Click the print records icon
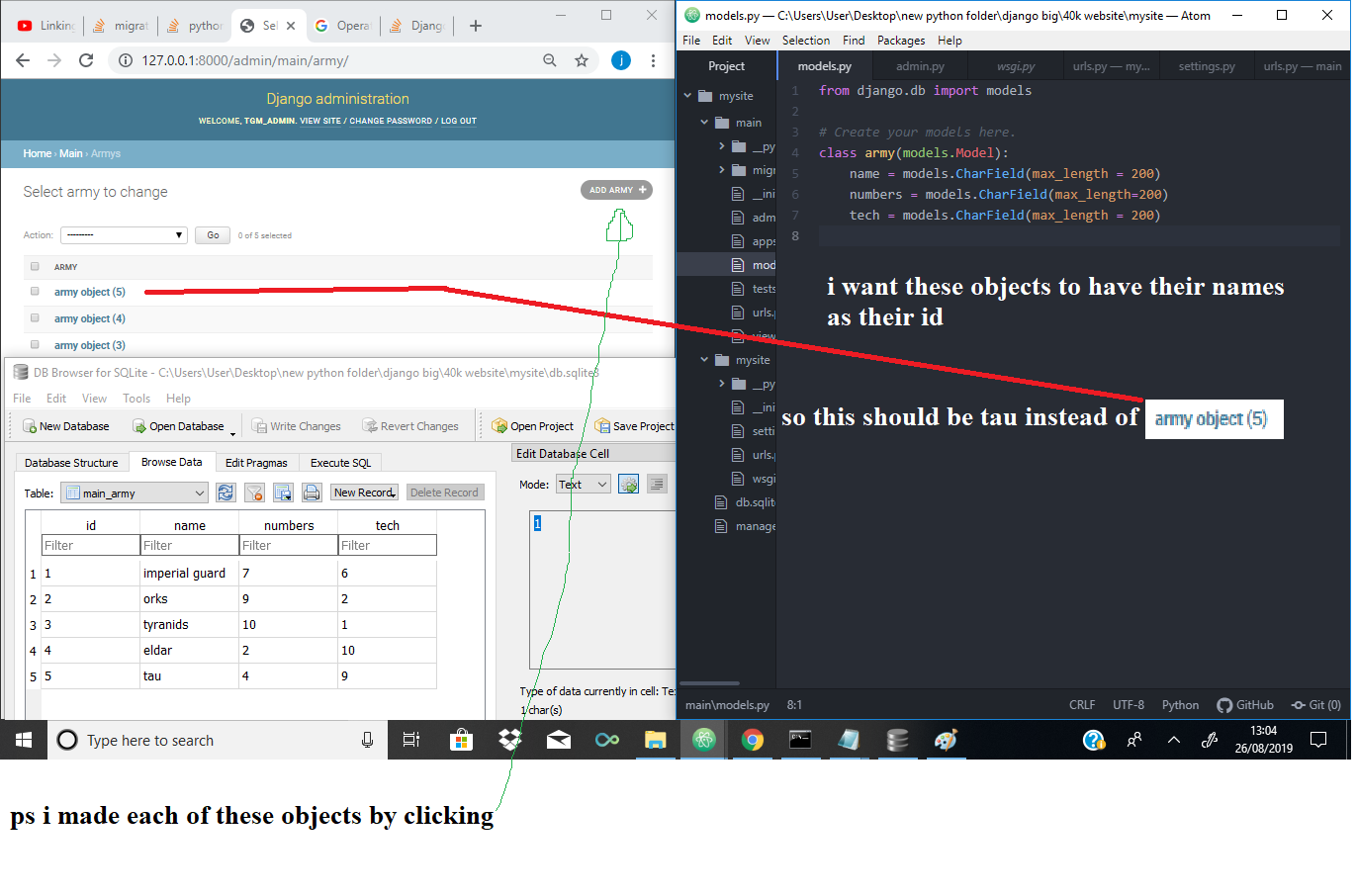Screen dimensions: 1357x896 (x=311, y=492)
